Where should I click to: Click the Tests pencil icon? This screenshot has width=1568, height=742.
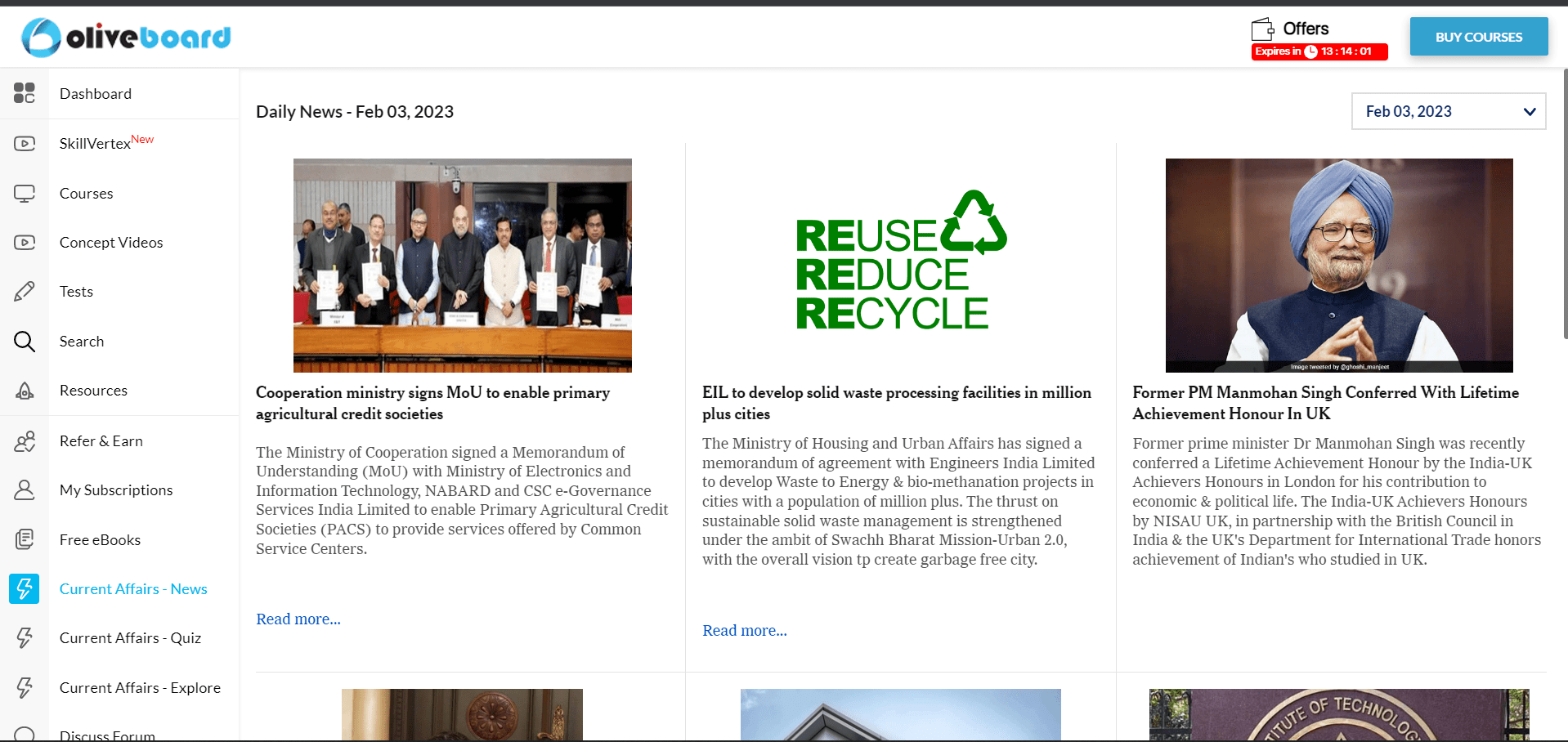pos(25,292)
